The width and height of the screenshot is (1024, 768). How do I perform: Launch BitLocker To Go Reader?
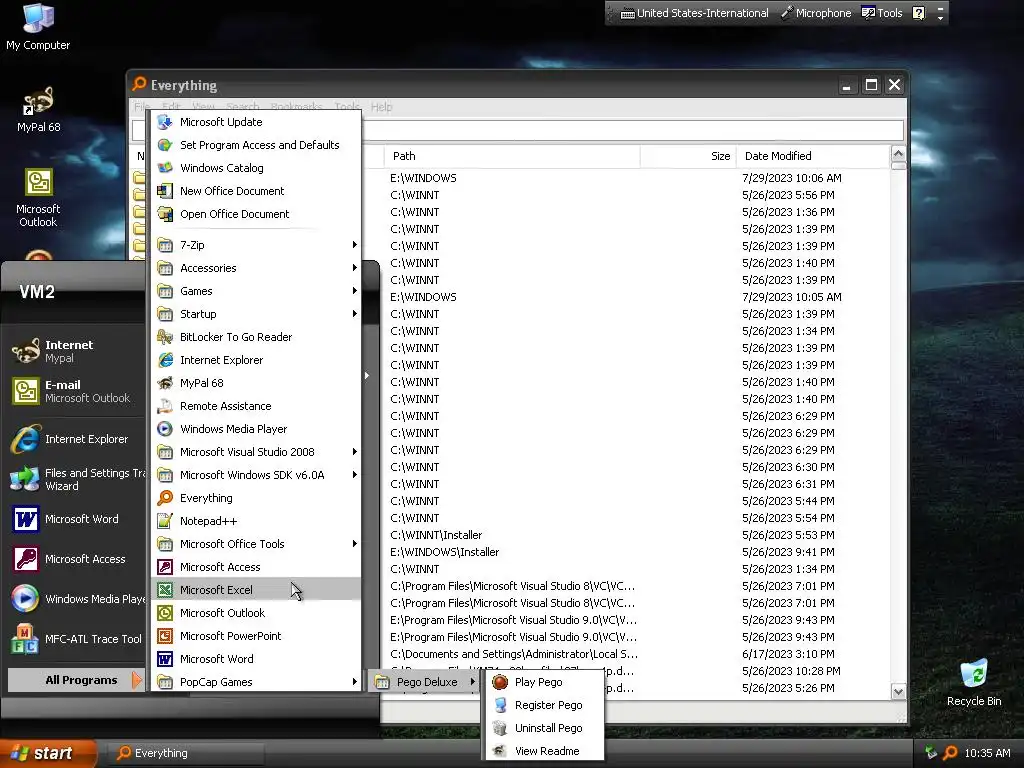256,337
